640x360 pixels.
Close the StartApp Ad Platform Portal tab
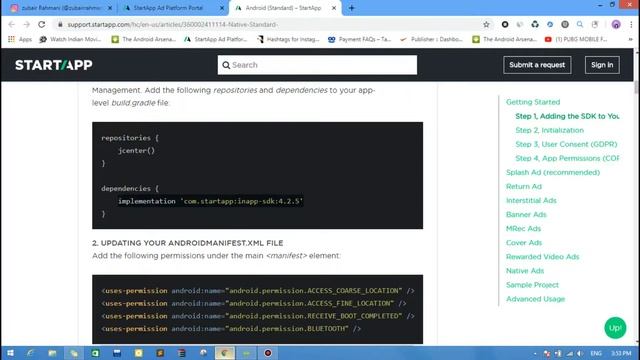(222, 8)
